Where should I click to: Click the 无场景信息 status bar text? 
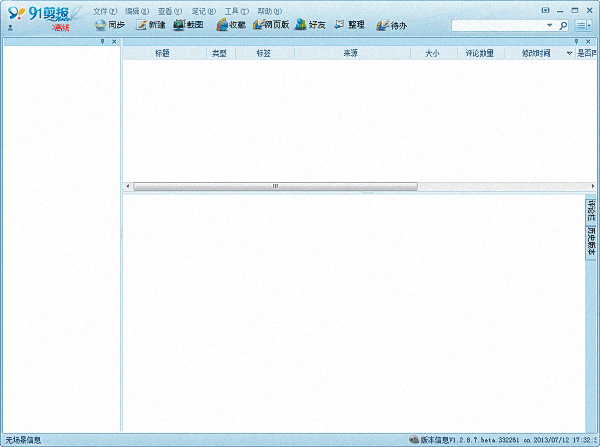coord(23,440)
